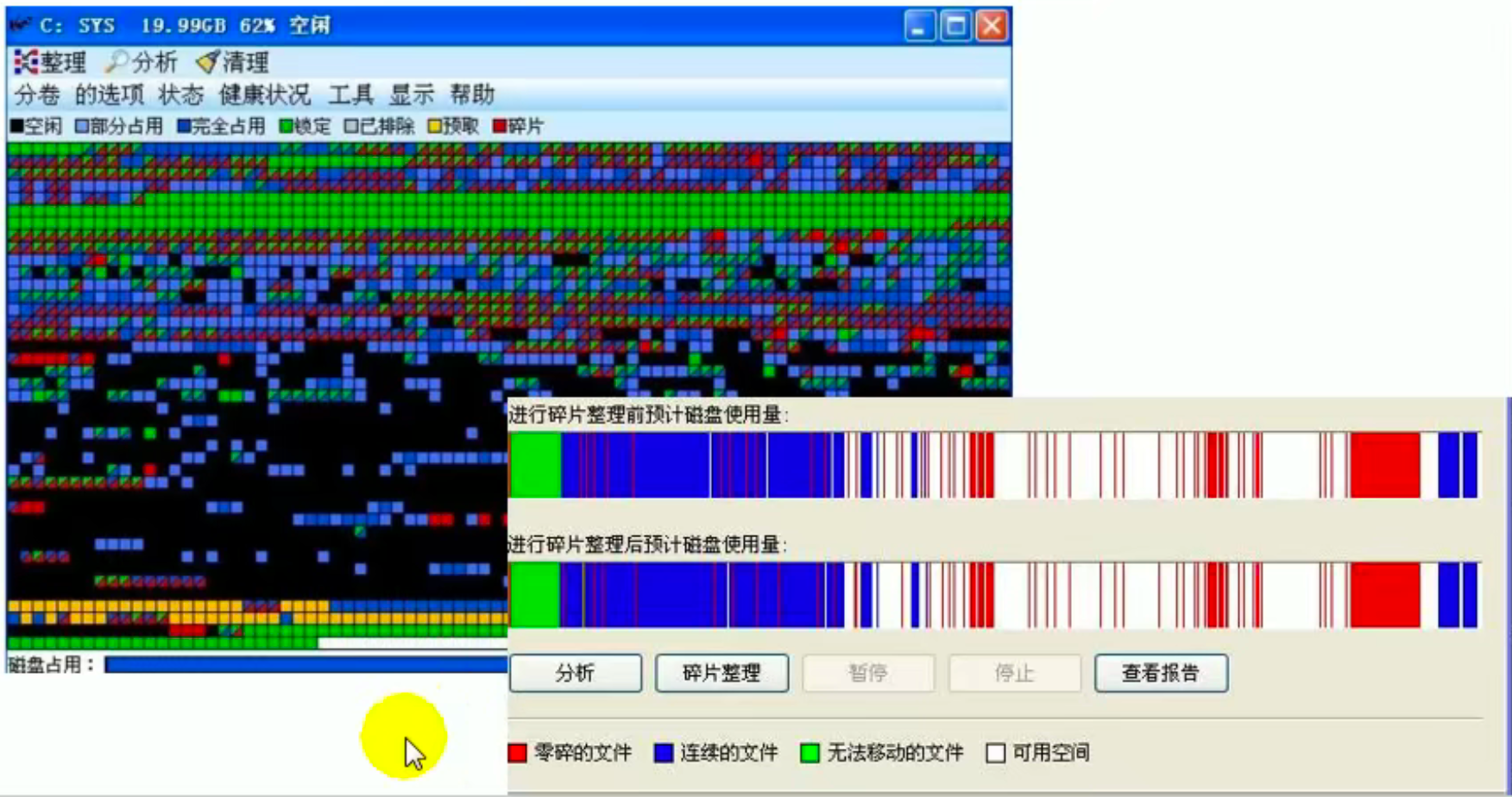Click the 磁盘占用 progress bar
Image resolution: width=1512 pixels, height=797 pixels.
(306, 664)
